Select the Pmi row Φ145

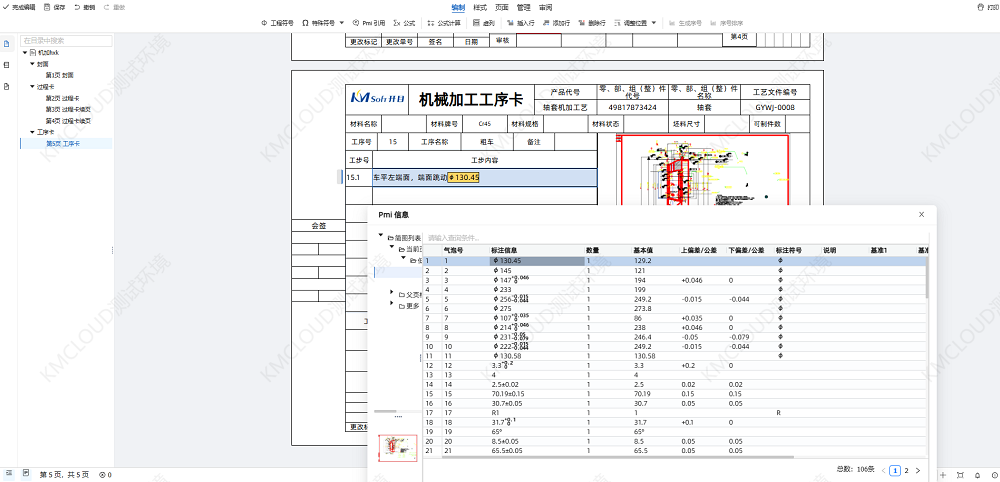[x=675, y=270]
